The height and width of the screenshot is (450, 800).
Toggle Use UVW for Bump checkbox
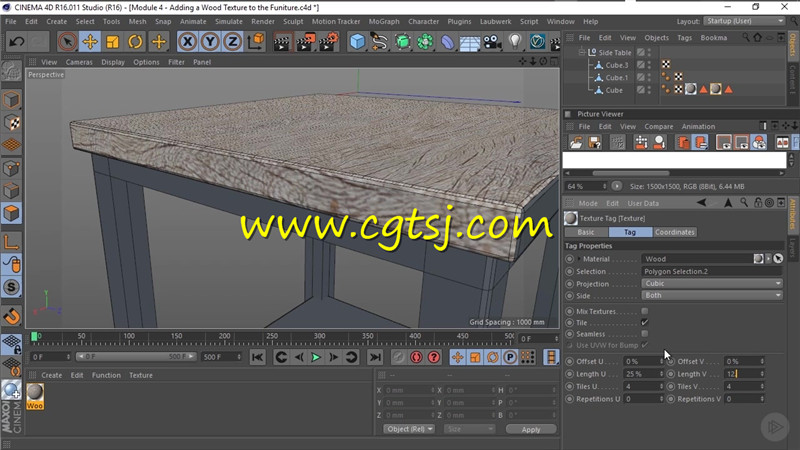[x=644, y=345]
